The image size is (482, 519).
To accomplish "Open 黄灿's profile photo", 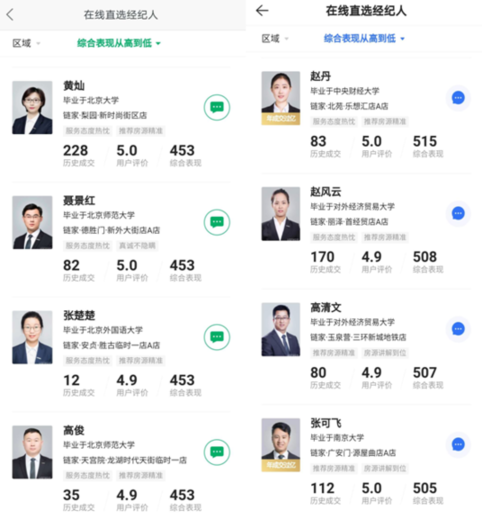I will tap(32, 108).
